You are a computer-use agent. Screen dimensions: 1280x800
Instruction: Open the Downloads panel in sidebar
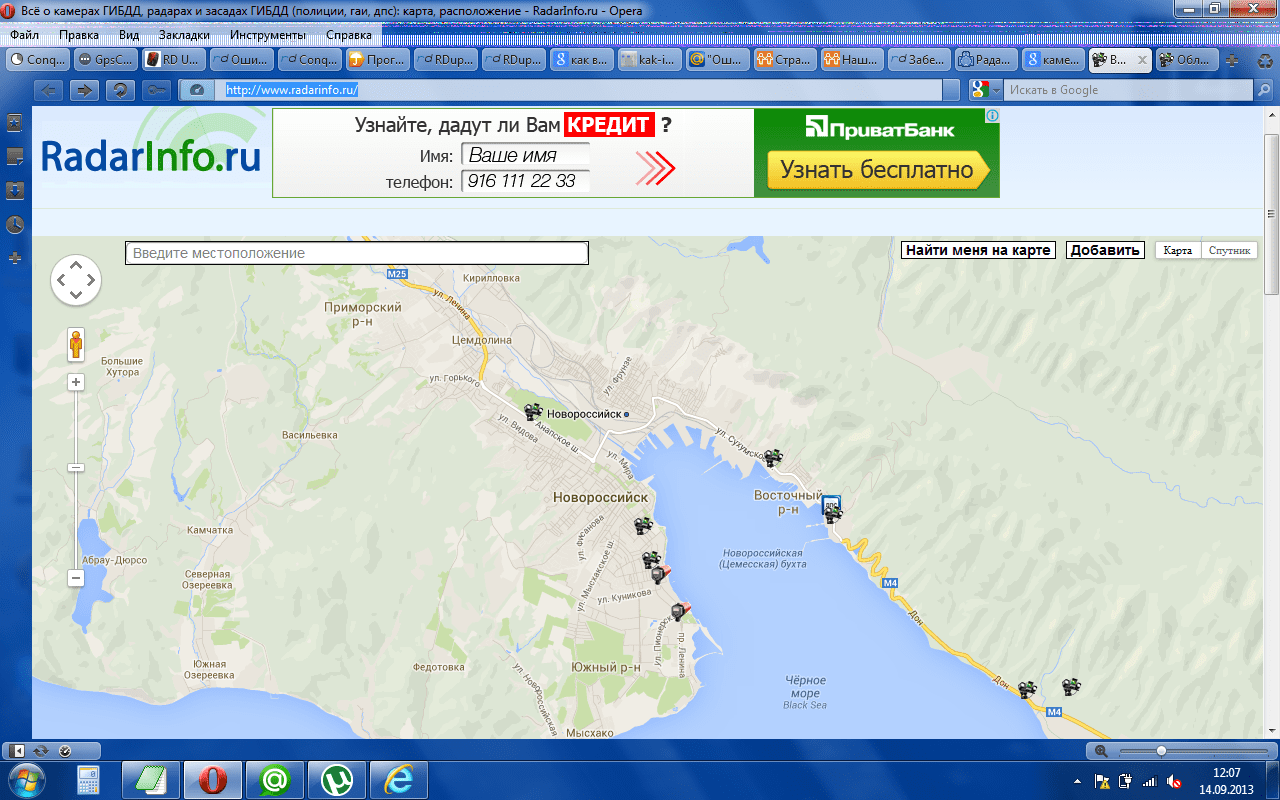pos(15,190)
